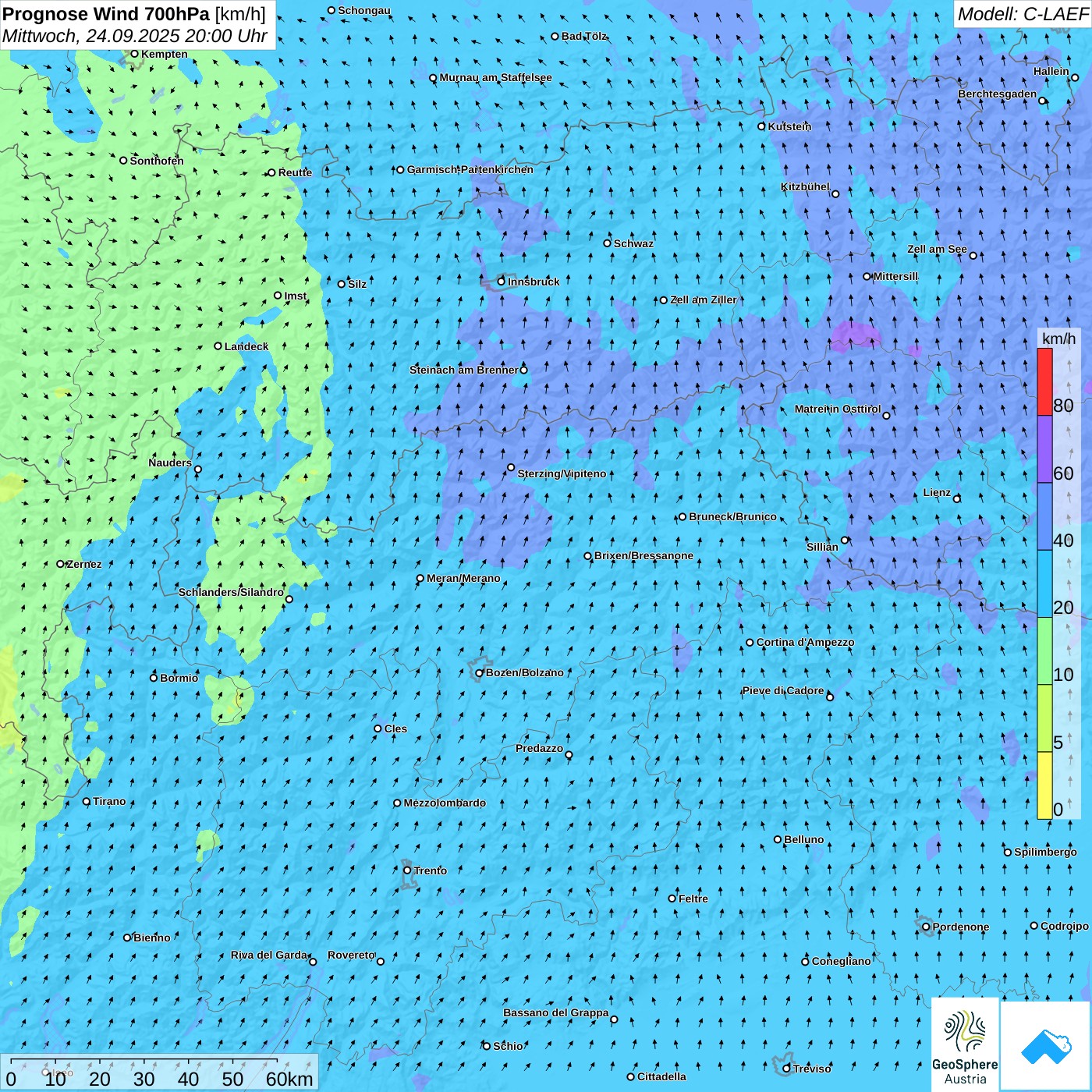Select the Kitzbühel location label
1092x1092 pixels.
805,187
